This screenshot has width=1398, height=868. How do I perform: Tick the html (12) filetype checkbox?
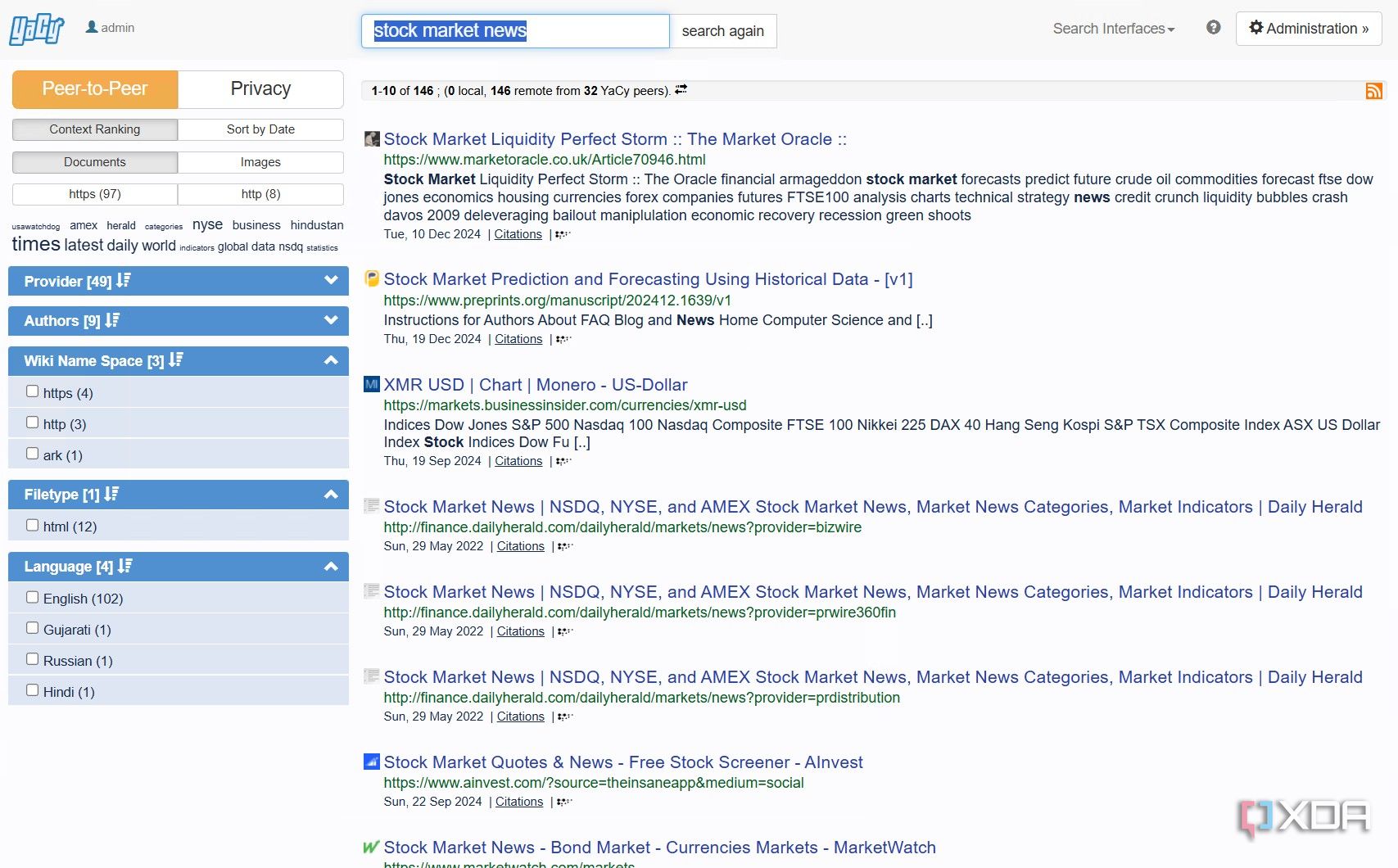pos(33,525)
